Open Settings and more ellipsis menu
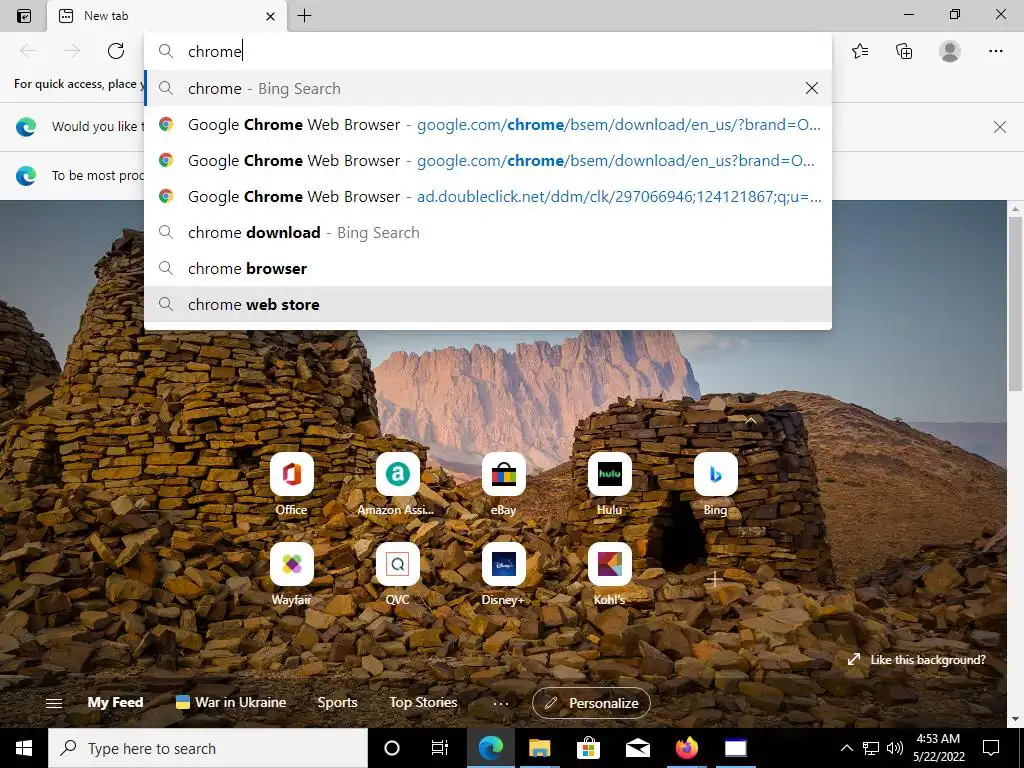This screenshot has width=1024, height=768. tap(995, 51)
